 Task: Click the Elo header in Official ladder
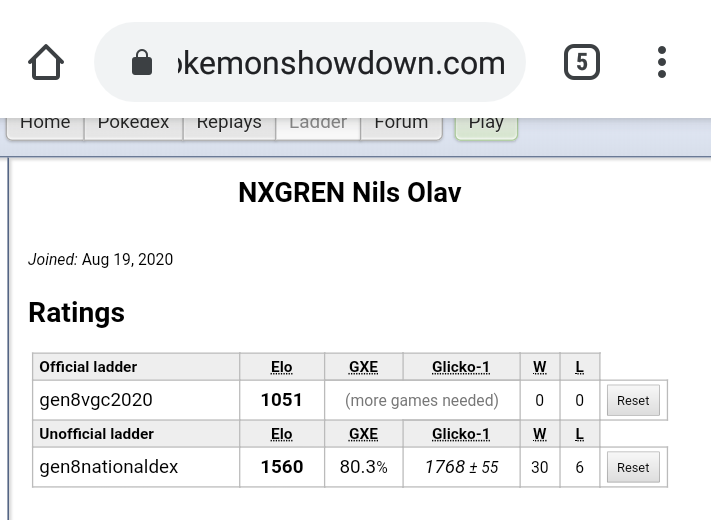point(282,367)
